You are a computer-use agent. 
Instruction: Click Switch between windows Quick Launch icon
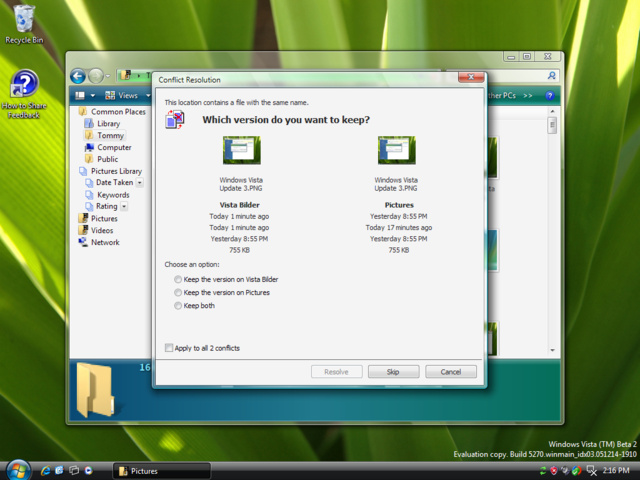click(x=74, y=471)
